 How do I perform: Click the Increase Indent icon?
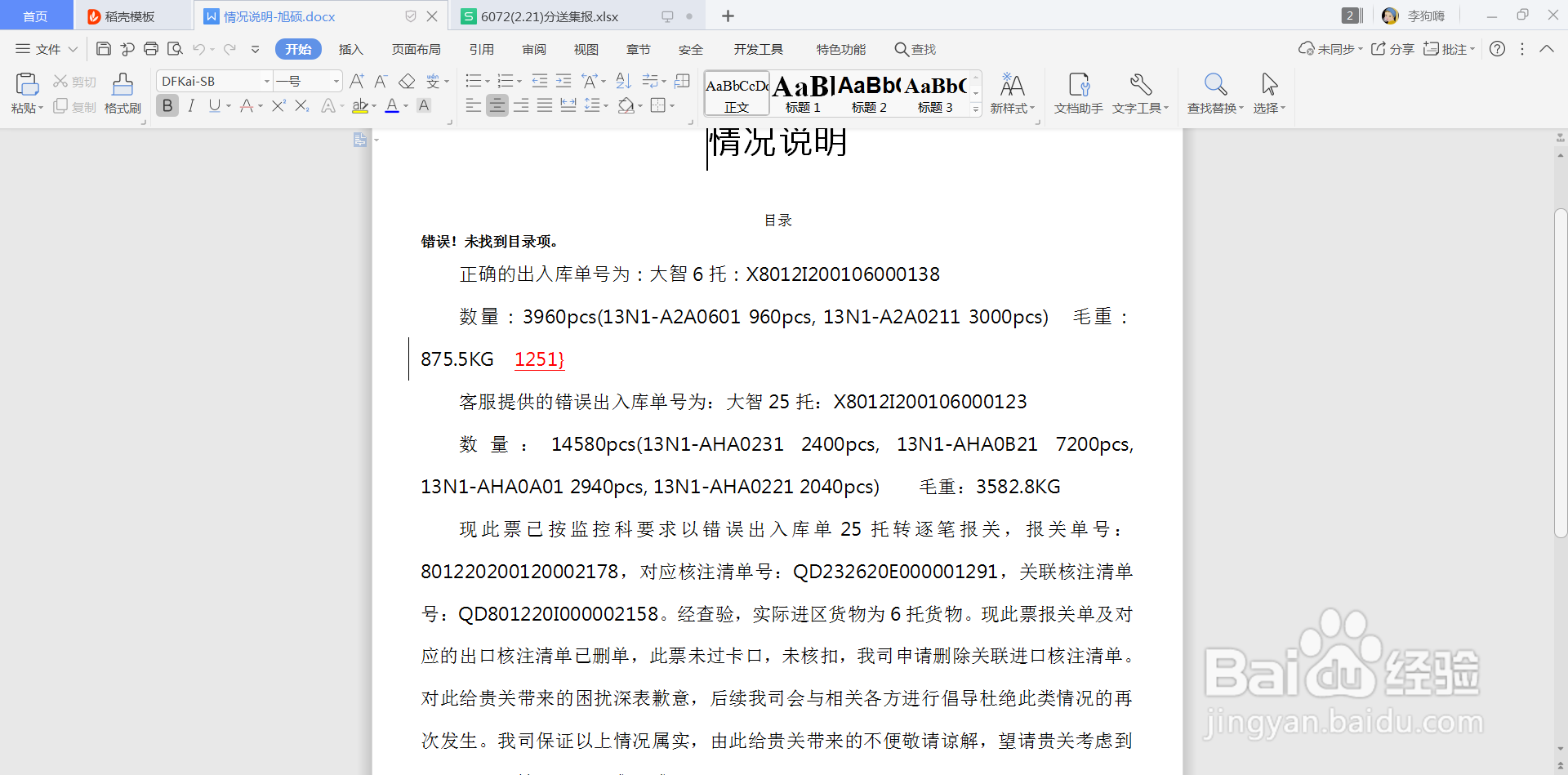point(563,81)
